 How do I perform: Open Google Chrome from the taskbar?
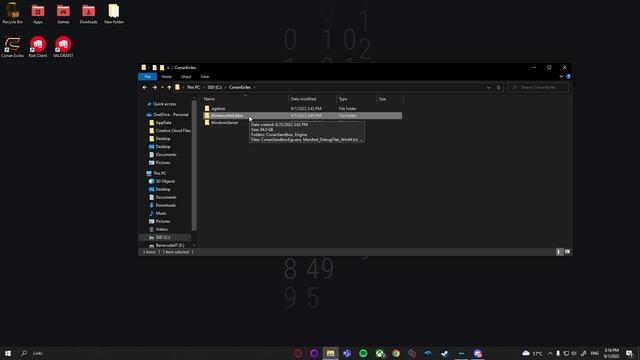click(x=396, y=353)
